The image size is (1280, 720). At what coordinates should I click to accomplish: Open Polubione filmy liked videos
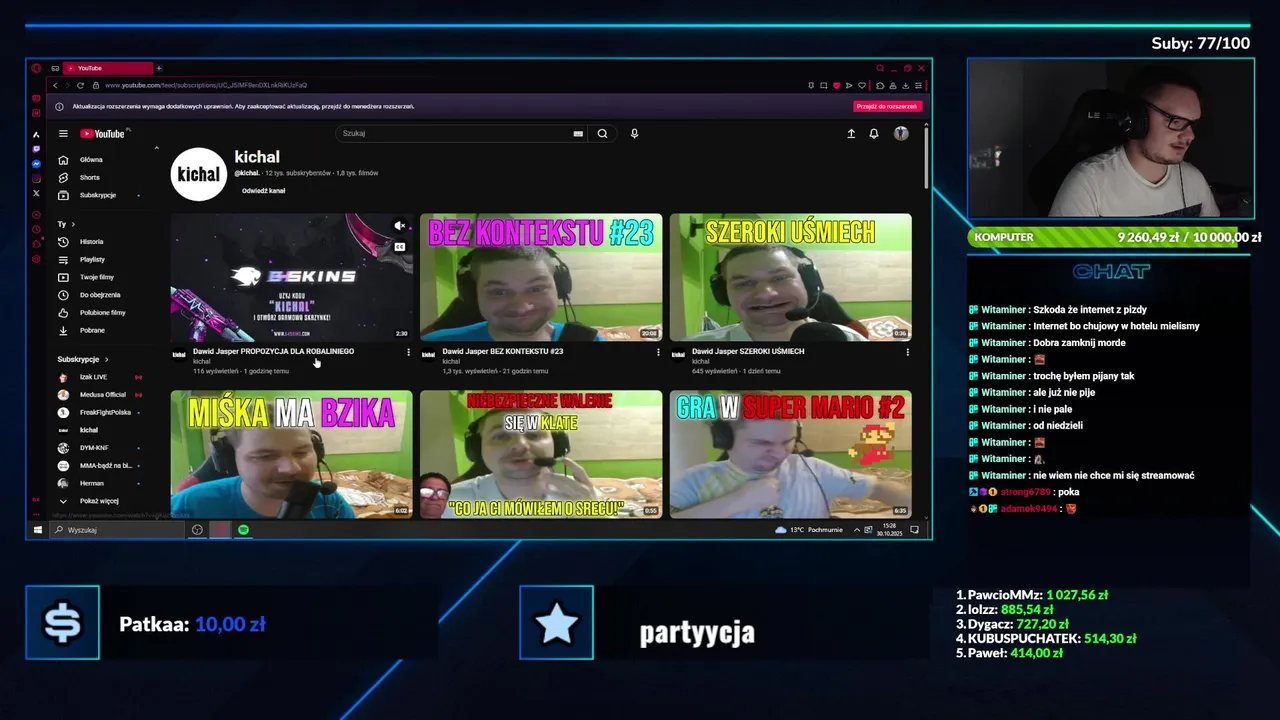102,313
